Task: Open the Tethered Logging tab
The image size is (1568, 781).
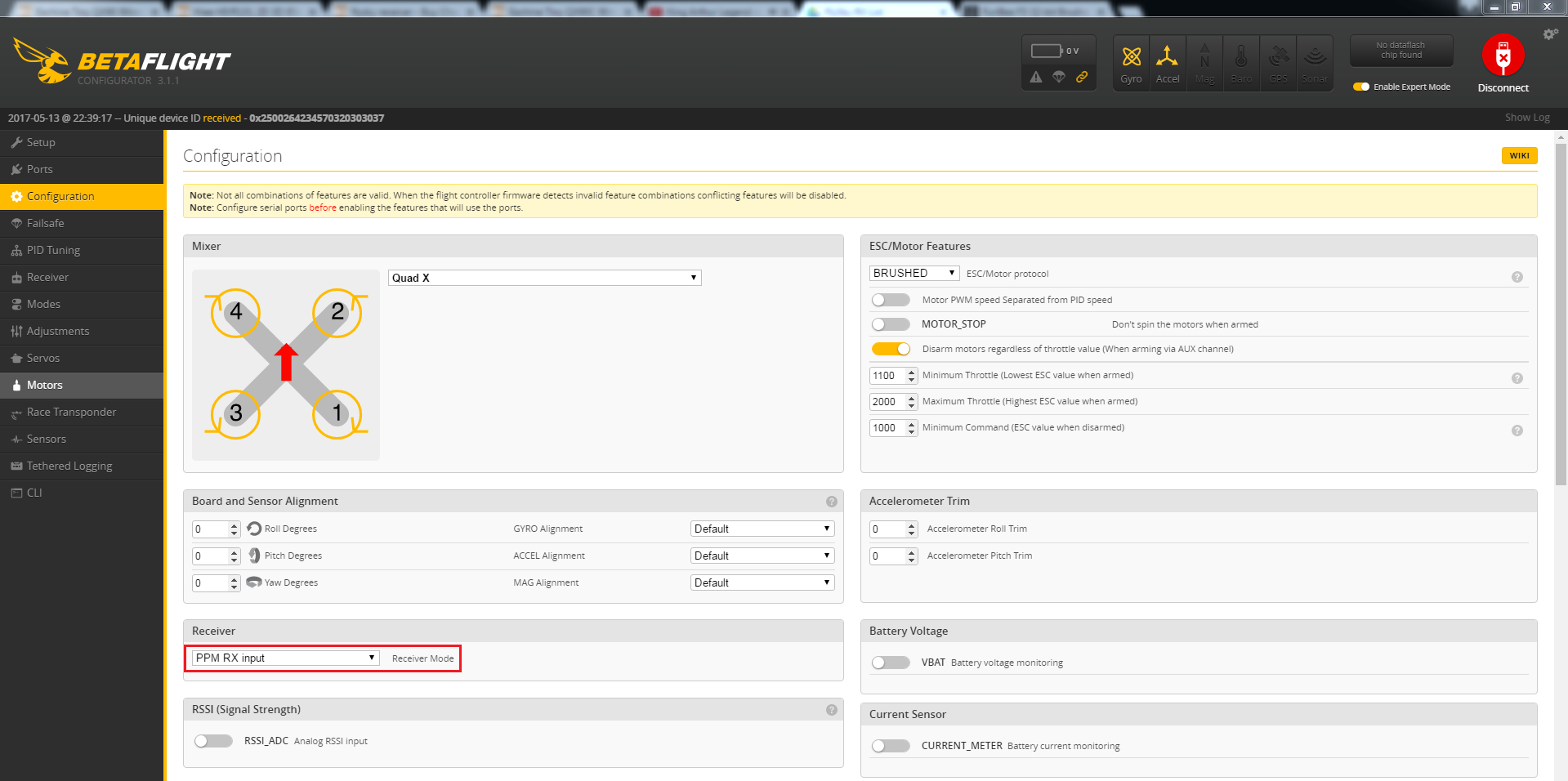Action: click(x=82, y=466)
